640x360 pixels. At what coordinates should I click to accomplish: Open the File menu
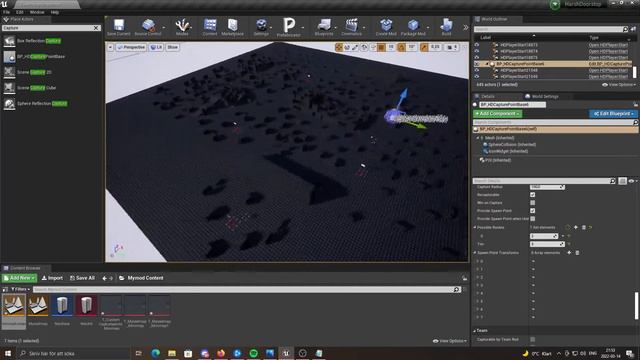pyautogui.click(x=7, y=12)
